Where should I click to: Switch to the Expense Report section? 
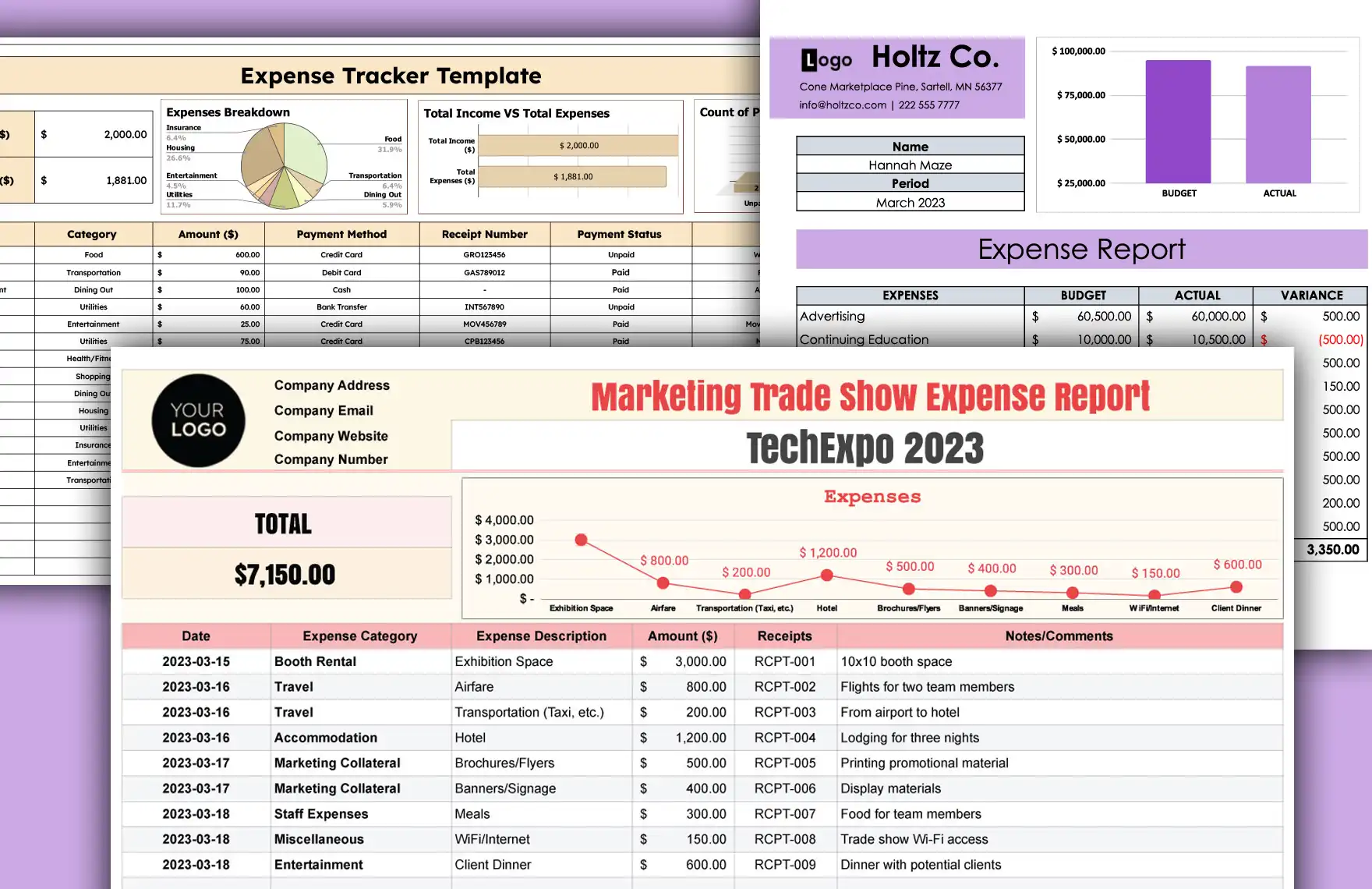tap(1081, 250)
